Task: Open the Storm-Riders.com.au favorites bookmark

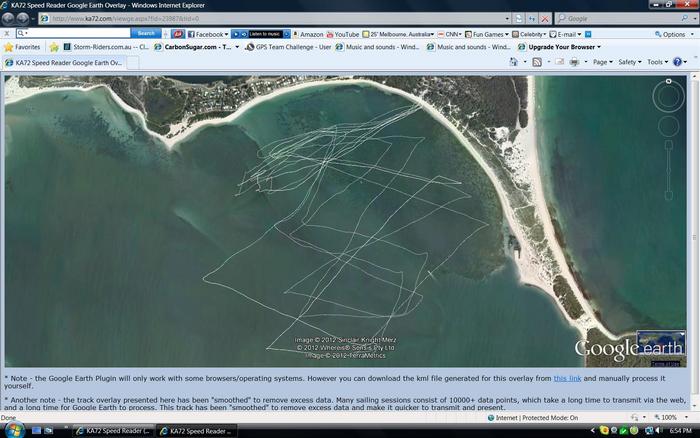Action: (x=104, y=47)
